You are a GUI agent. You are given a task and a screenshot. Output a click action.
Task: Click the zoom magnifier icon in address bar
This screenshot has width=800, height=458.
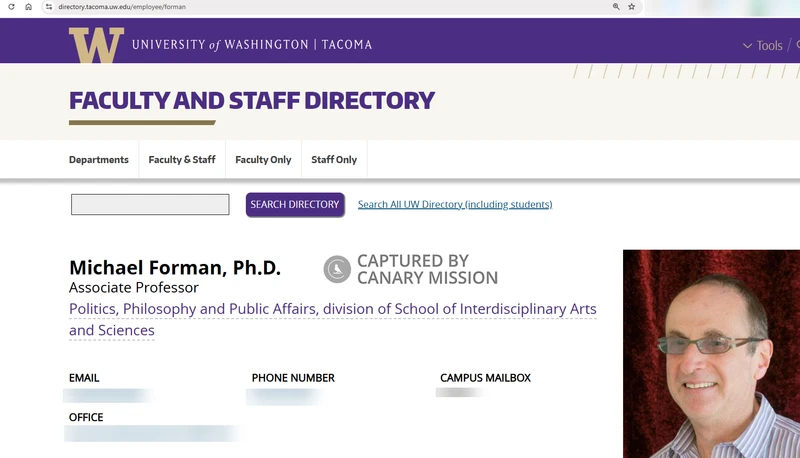[616, 7]
